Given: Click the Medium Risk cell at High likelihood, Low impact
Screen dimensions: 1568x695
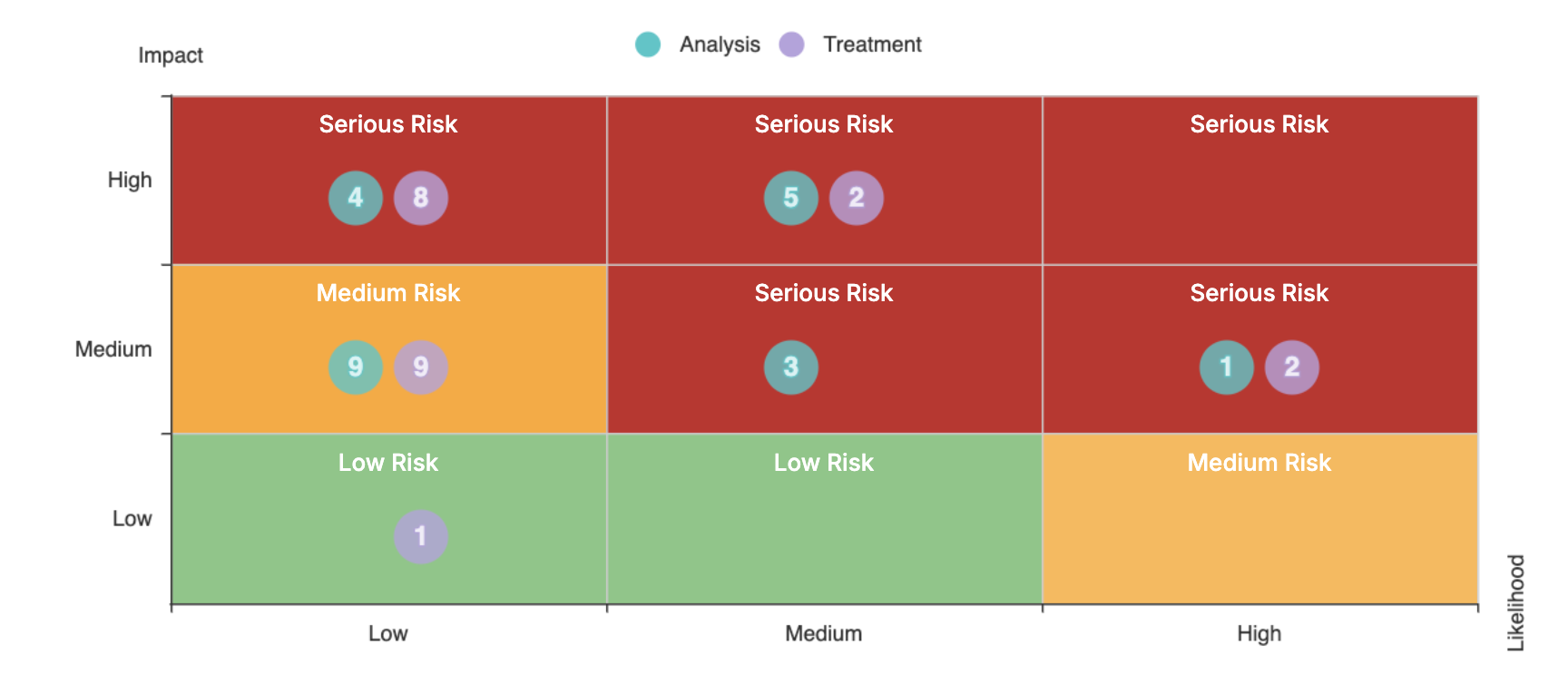Looking at the screenshot, I should point(1259,535).
